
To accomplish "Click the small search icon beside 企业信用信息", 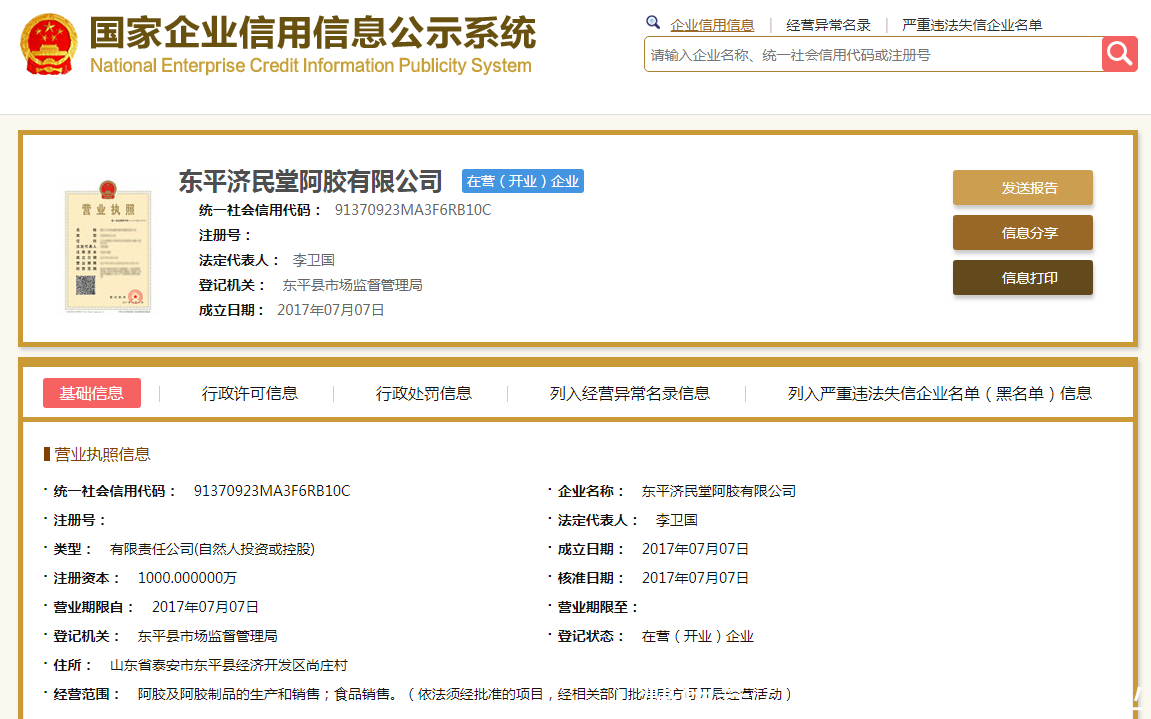I will 653,22.
